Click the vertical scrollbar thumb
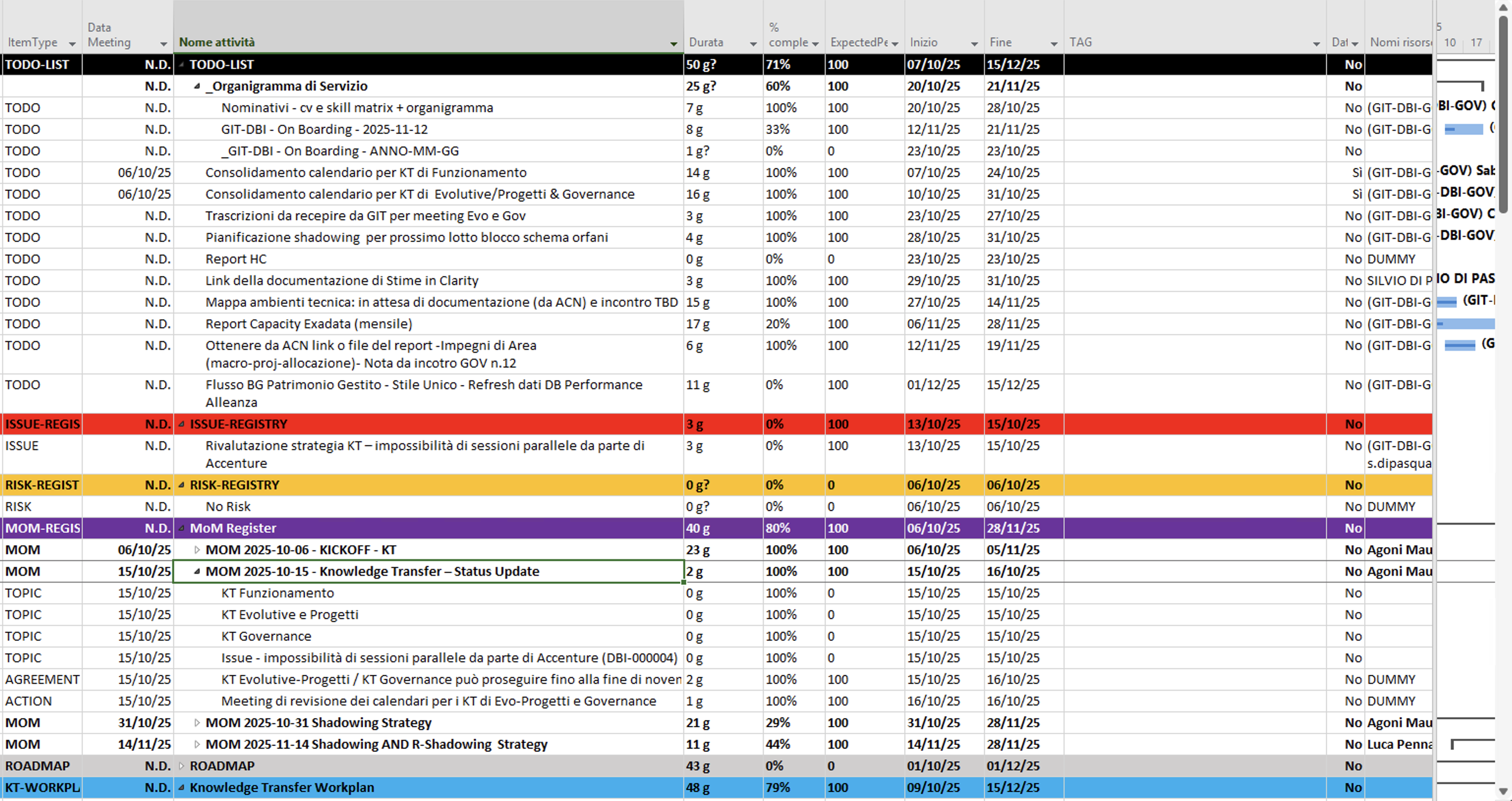 [1503, 114]
